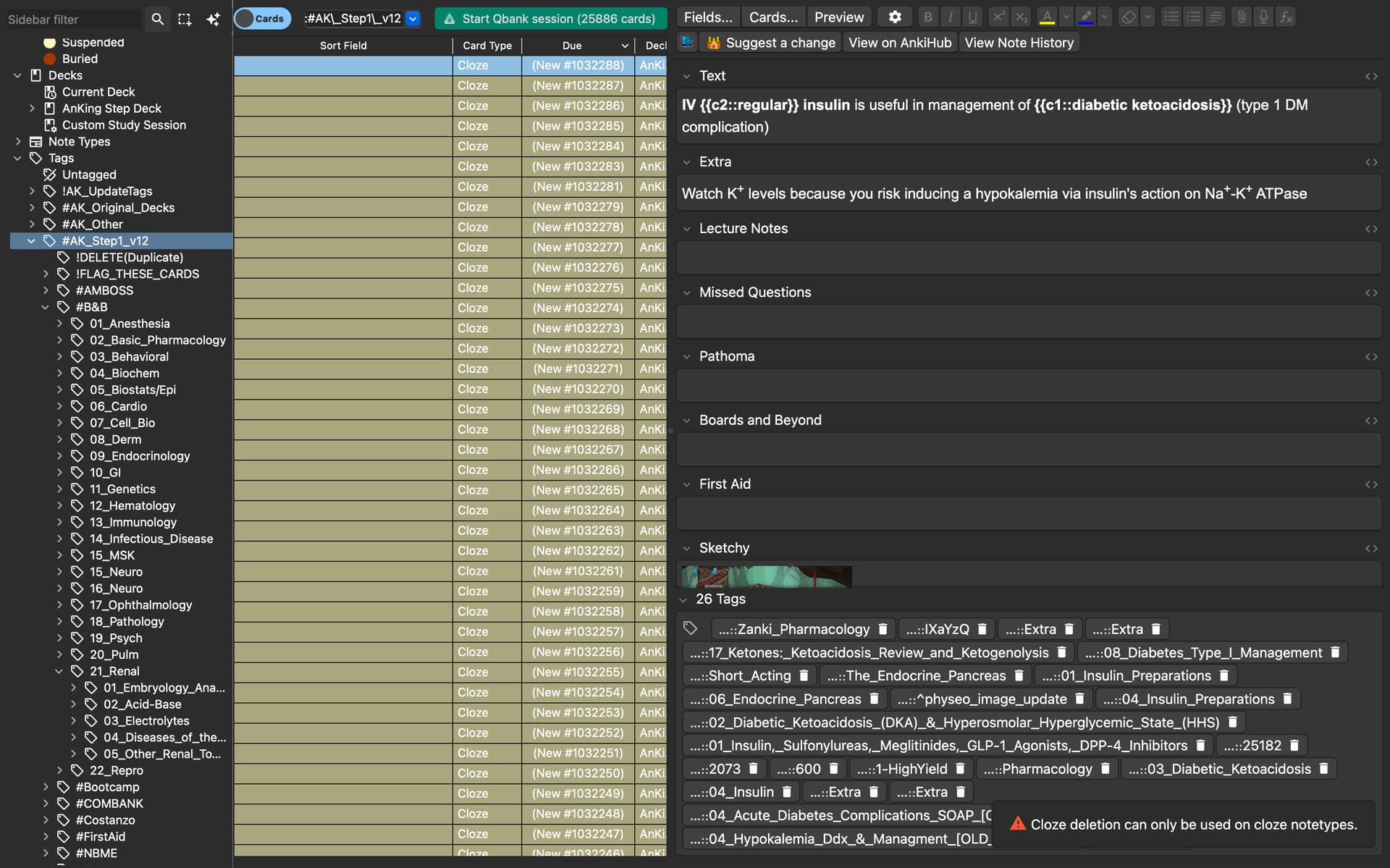1390x868 pixels.
Task: Open the highlight color dropdown arrow
Action: (x=1104, y=17)
